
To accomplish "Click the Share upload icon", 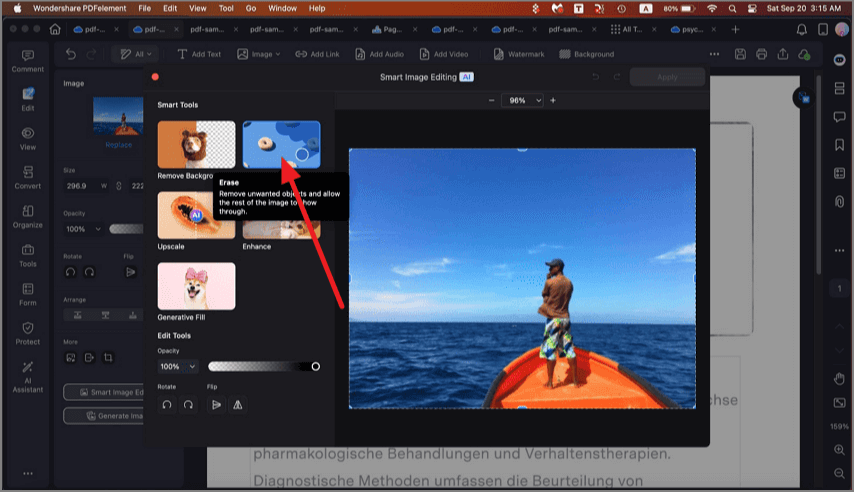I will (x=783, y=54).
